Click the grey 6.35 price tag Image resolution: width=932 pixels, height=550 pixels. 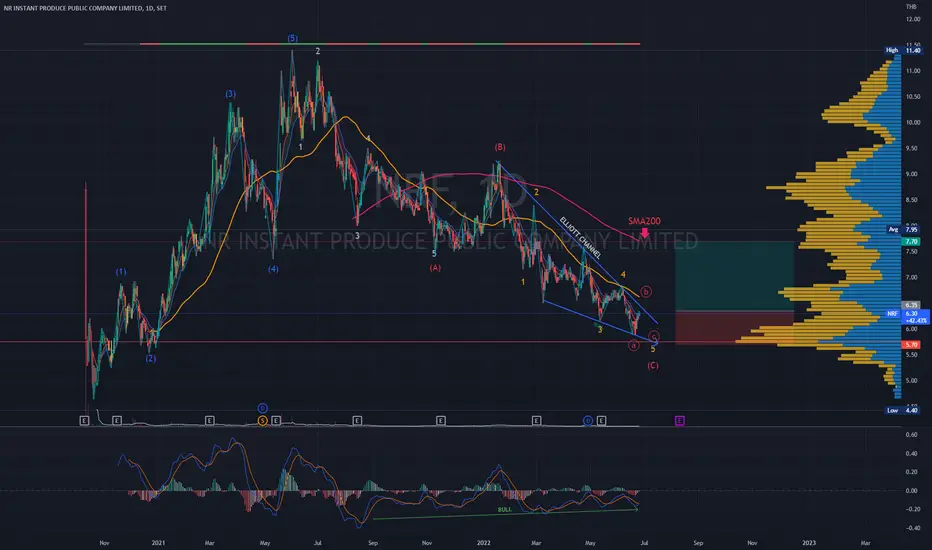[911, 305]
